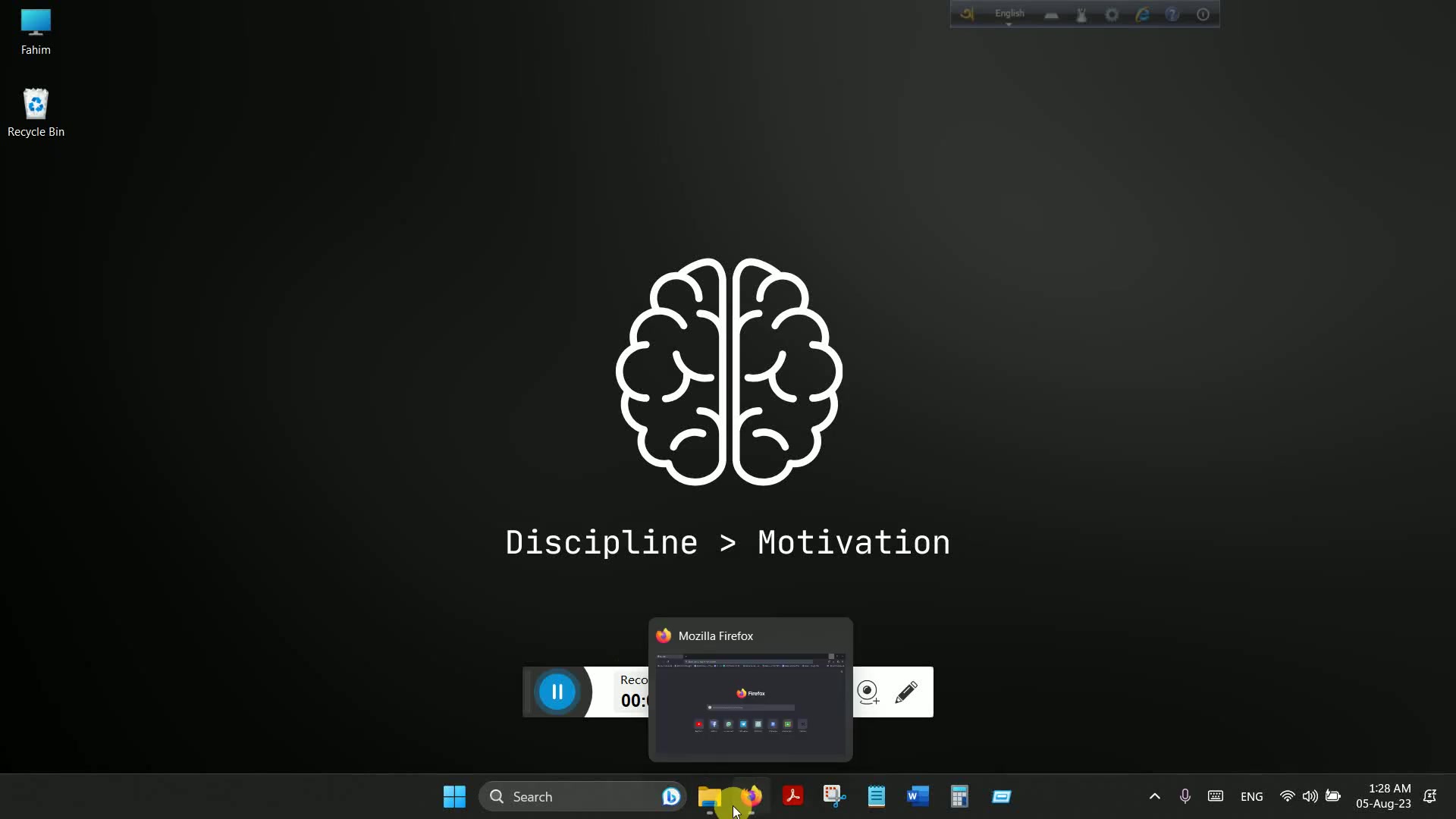Screen dimensions: 1456x819
Task: Open Notepad from the taskbar
Action: click(877, 796)
